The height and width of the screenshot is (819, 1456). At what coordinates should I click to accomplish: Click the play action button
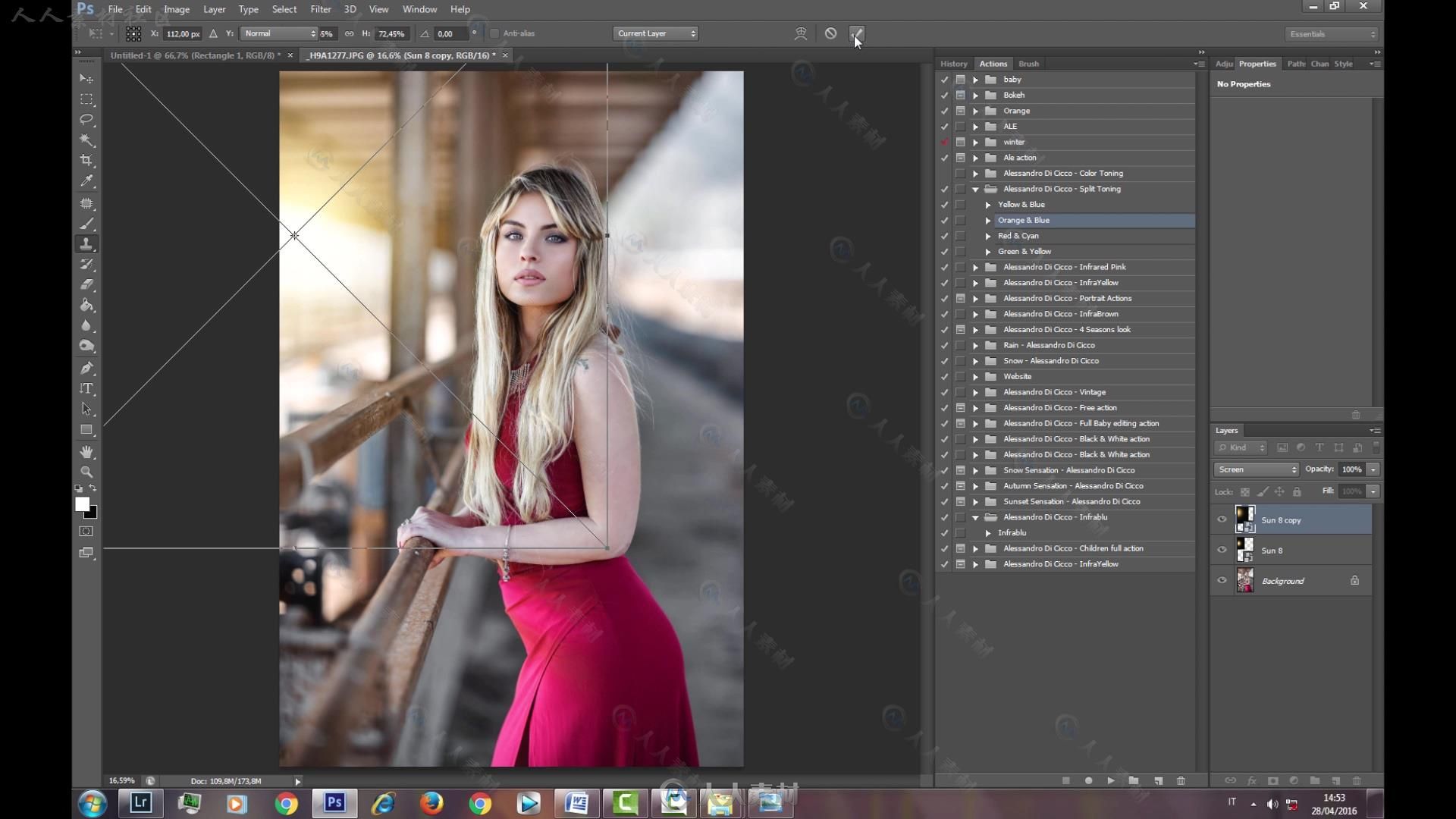tap(1111, 780)
